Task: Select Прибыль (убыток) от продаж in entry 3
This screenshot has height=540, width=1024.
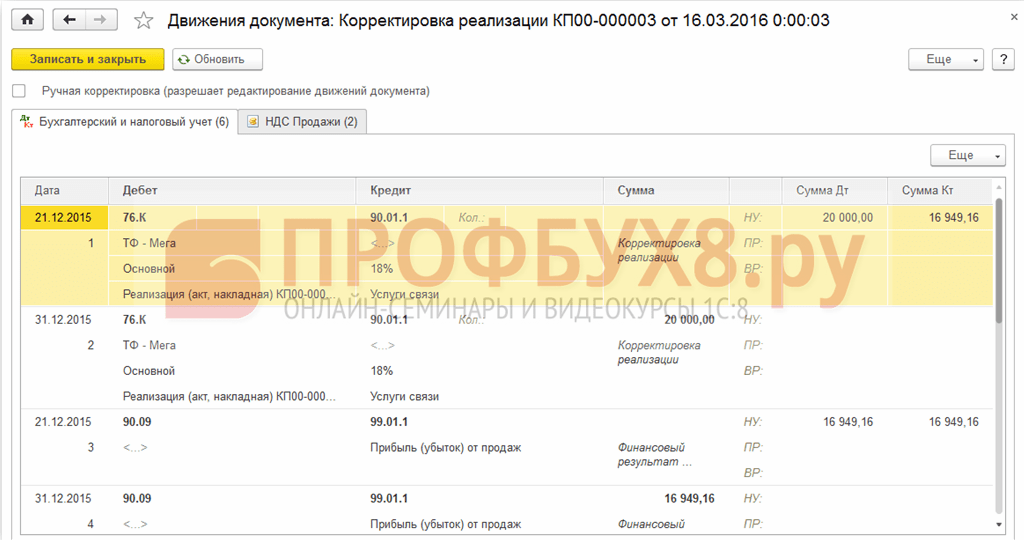Action: coord(445,448)
